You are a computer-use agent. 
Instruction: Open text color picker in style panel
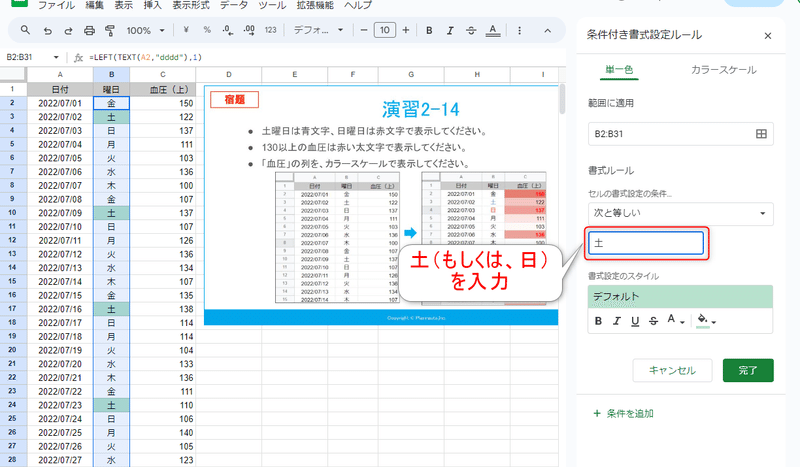(x=676, y=321)
